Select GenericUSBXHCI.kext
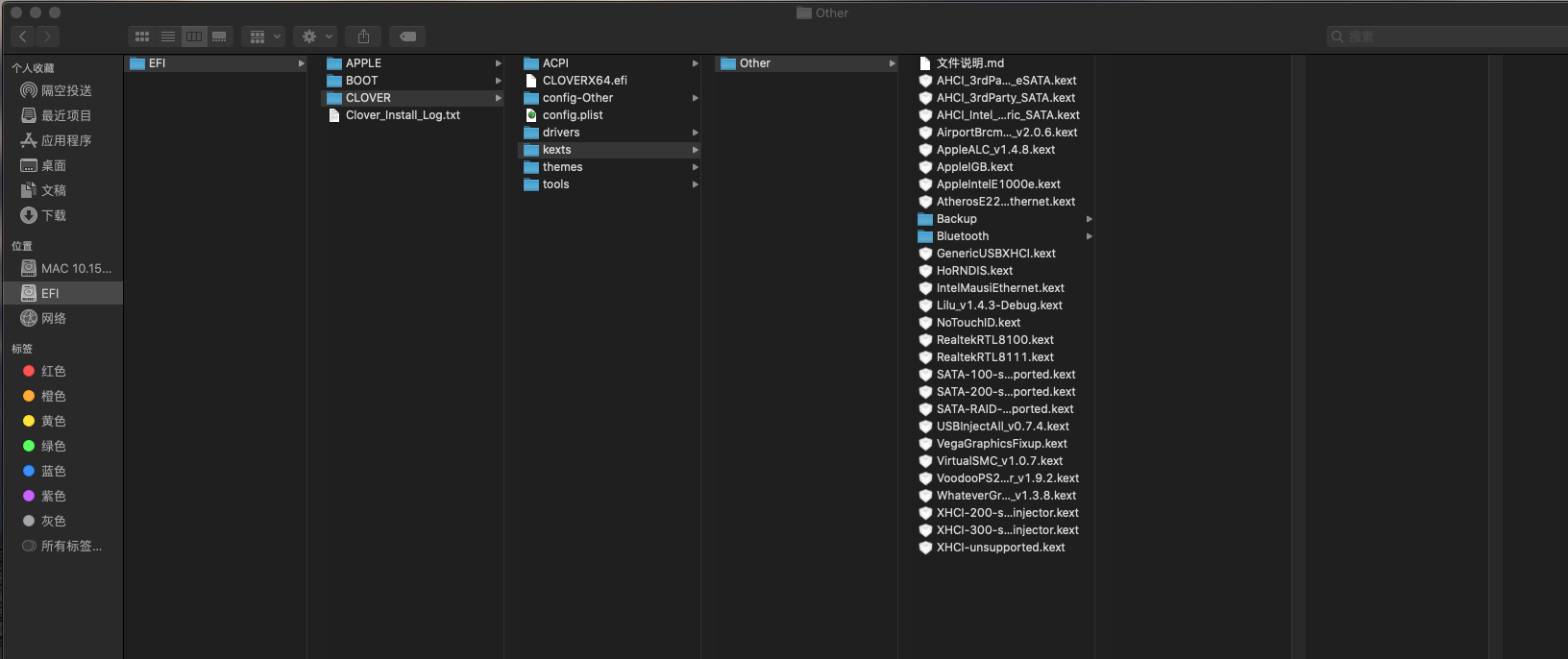Image resolution: width=1568 pixels, height=659 pixels. pyautogui.click(x=1003, y=254)
